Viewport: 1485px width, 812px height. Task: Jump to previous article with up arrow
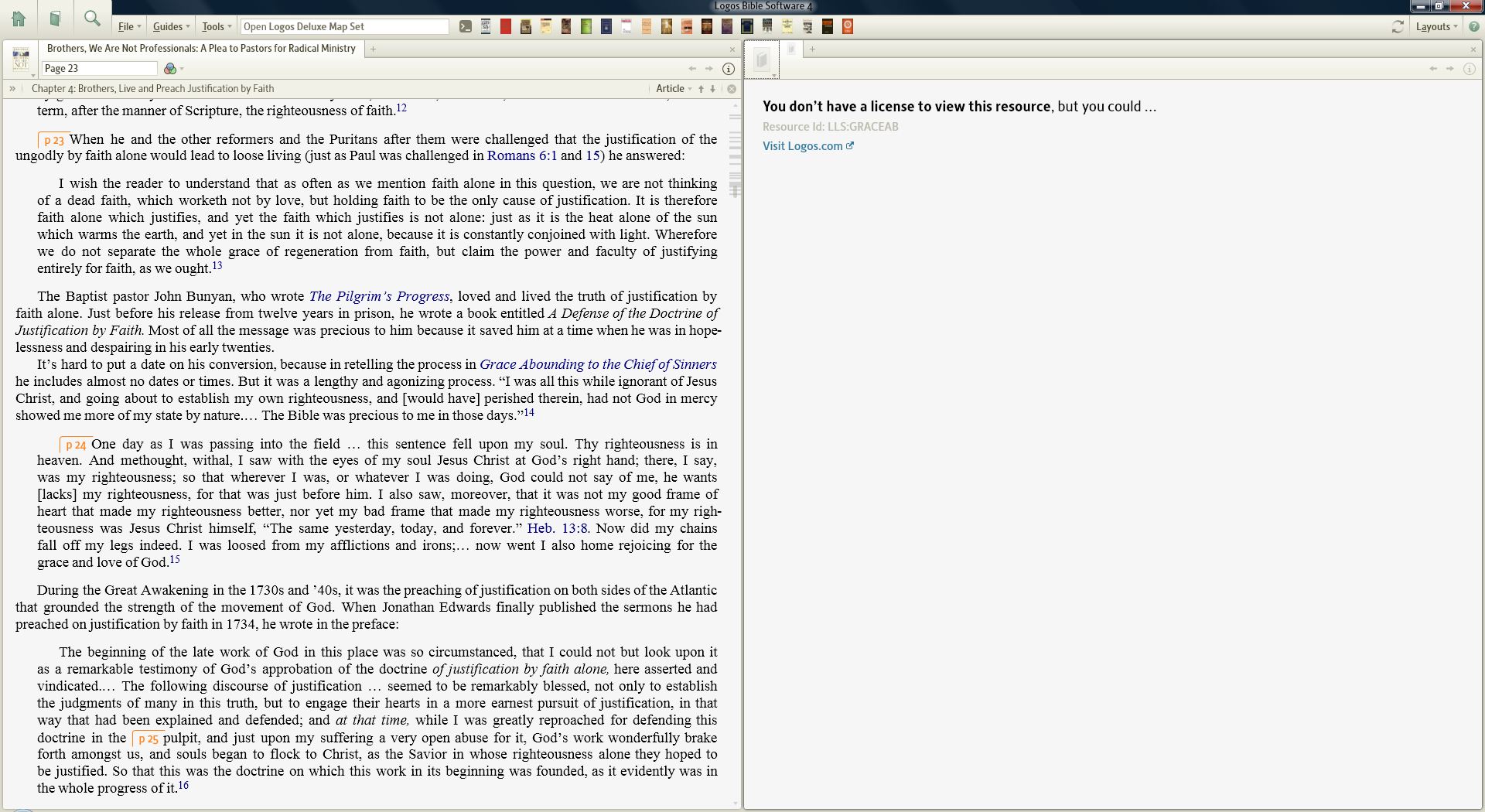coord(701,89)
